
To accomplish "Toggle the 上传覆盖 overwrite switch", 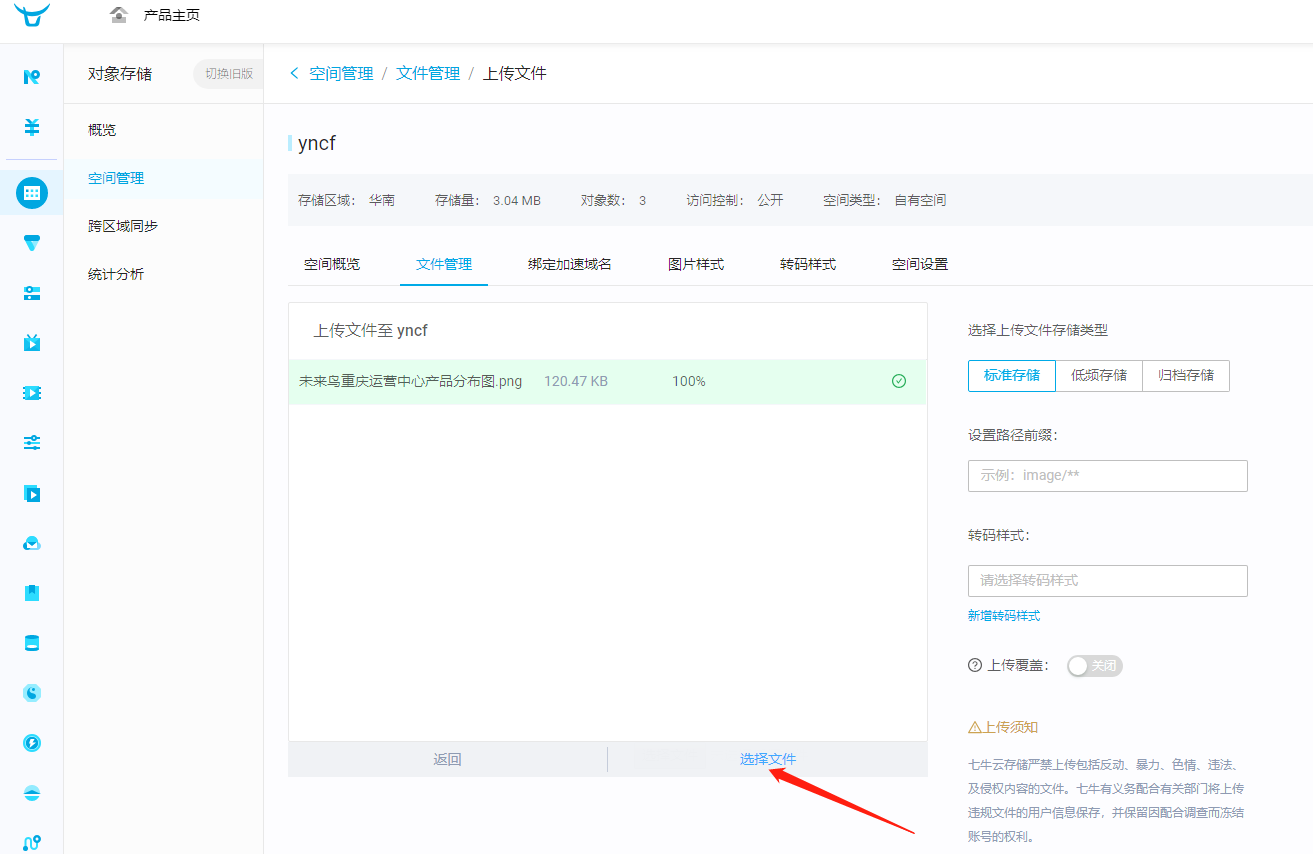I will [1094, 666].
